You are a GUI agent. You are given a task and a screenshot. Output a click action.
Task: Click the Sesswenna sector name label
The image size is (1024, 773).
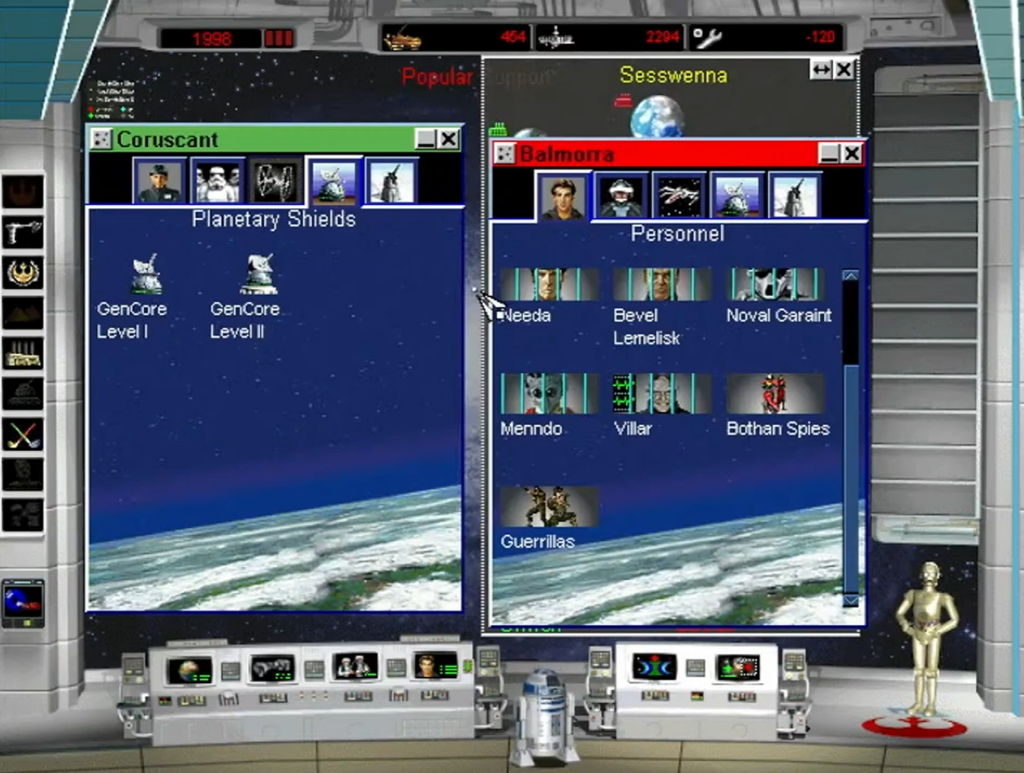point(673,75)
